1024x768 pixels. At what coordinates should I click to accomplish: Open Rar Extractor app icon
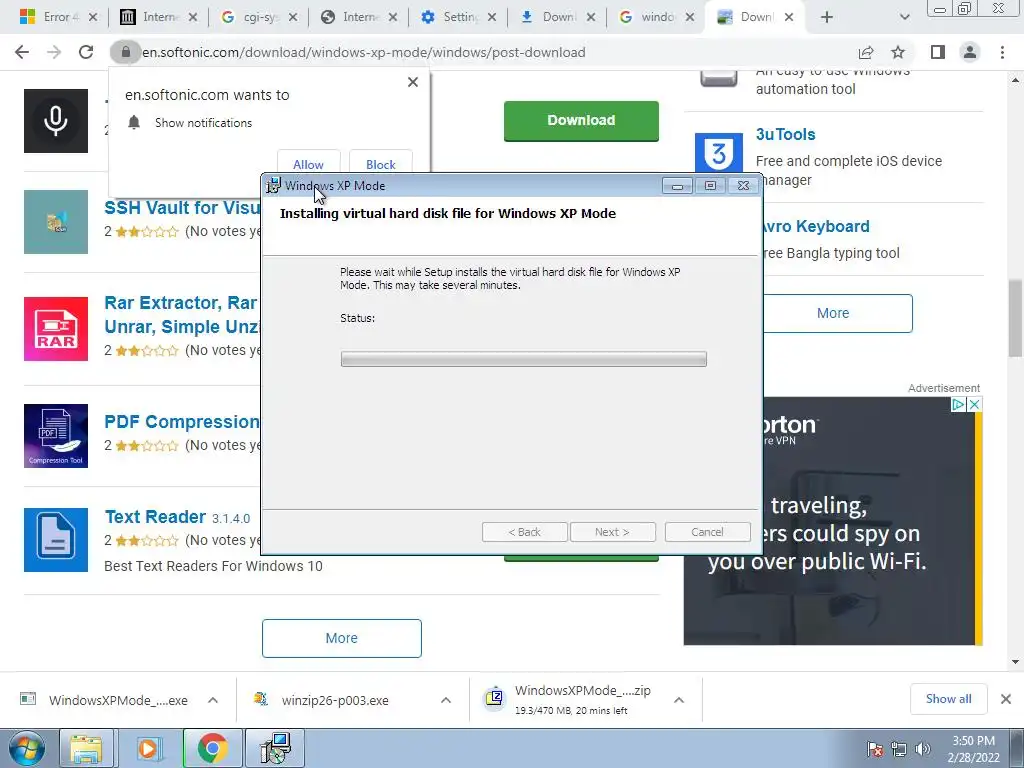[56, 328]
